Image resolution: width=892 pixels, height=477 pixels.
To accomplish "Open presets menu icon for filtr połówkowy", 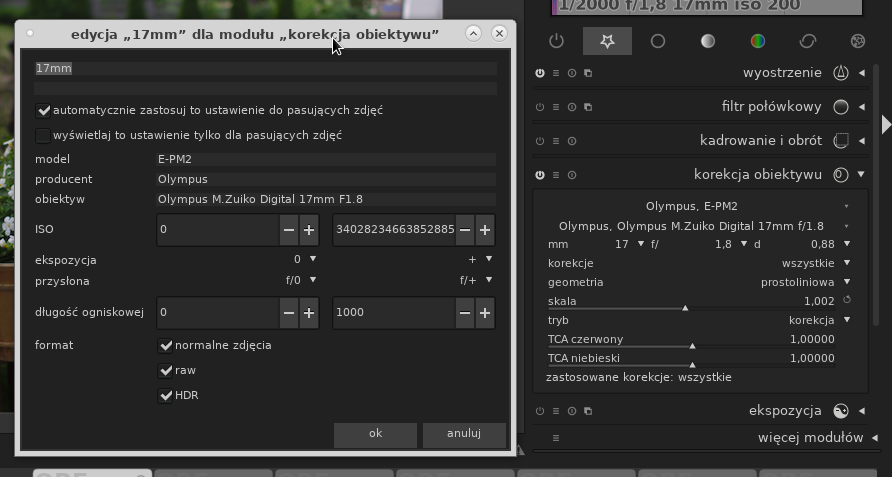I will pyautogui.click(x=556, y=107).
